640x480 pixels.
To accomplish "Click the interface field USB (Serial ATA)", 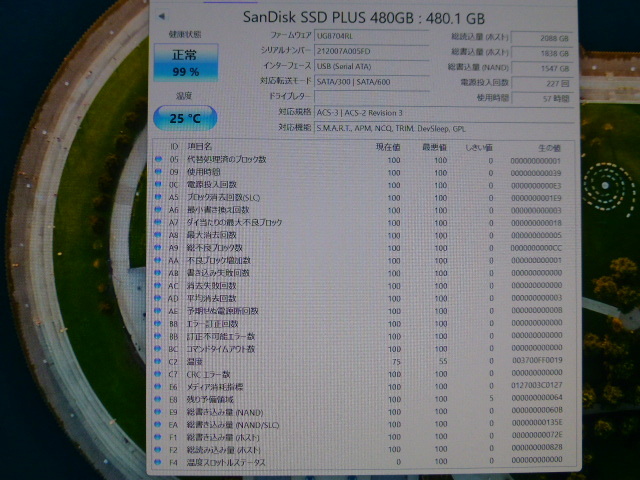I will click(371, 66).
